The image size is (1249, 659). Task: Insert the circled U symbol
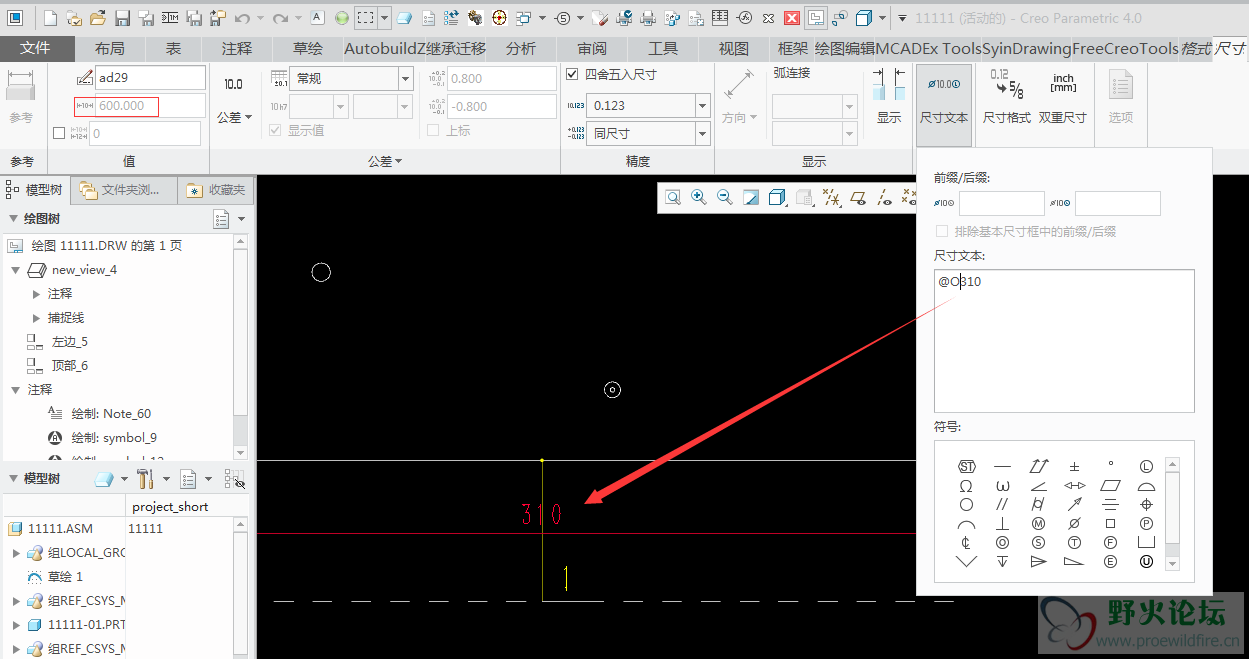coord(1146,562)
